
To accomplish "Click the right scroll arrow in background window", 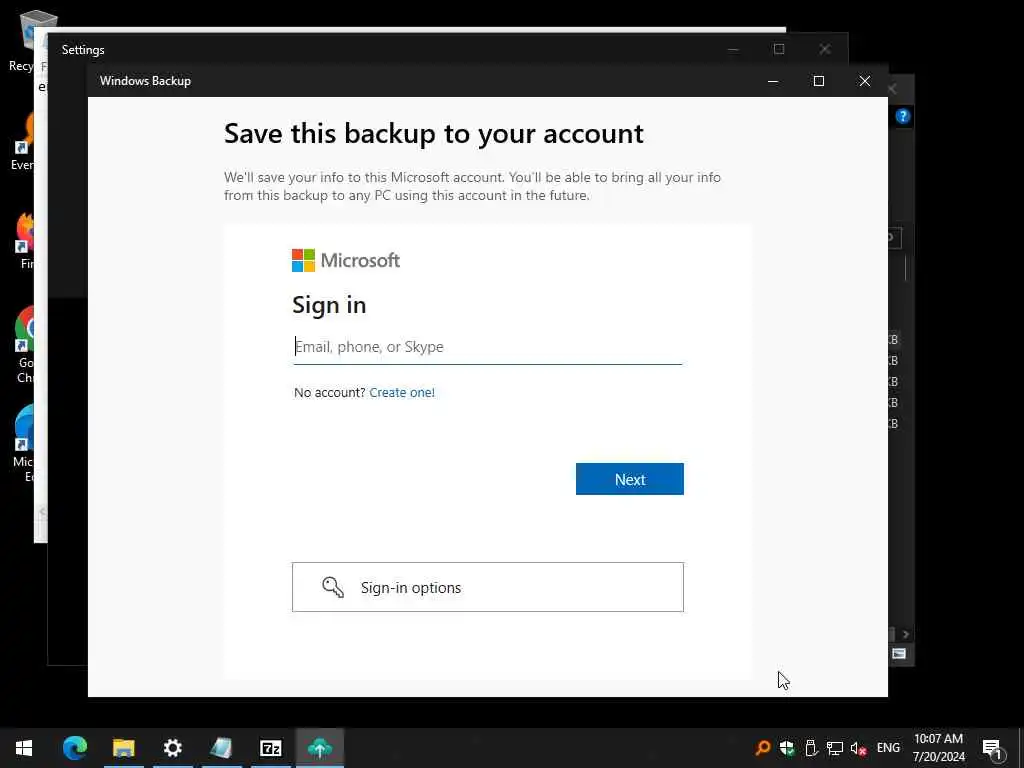I will click(905, 634).
